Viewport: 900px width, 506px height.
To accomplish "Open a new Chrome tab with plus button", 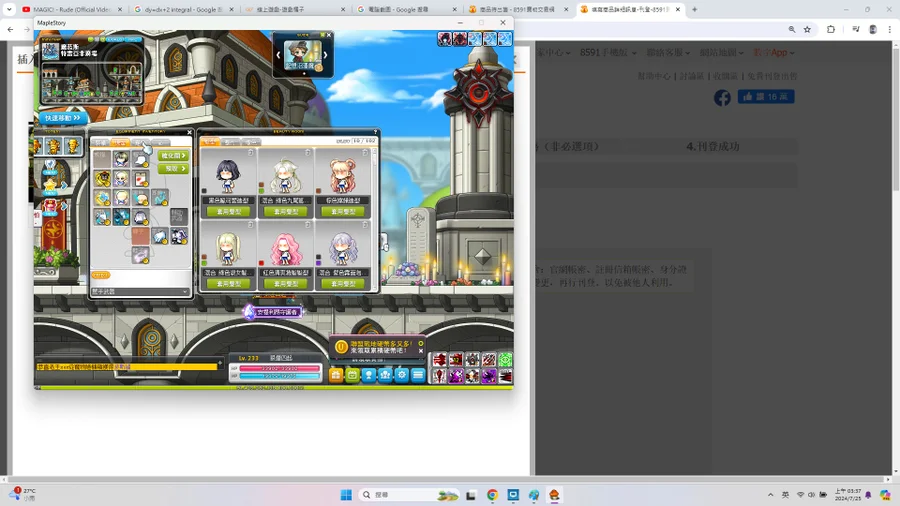I will (694, 9).
